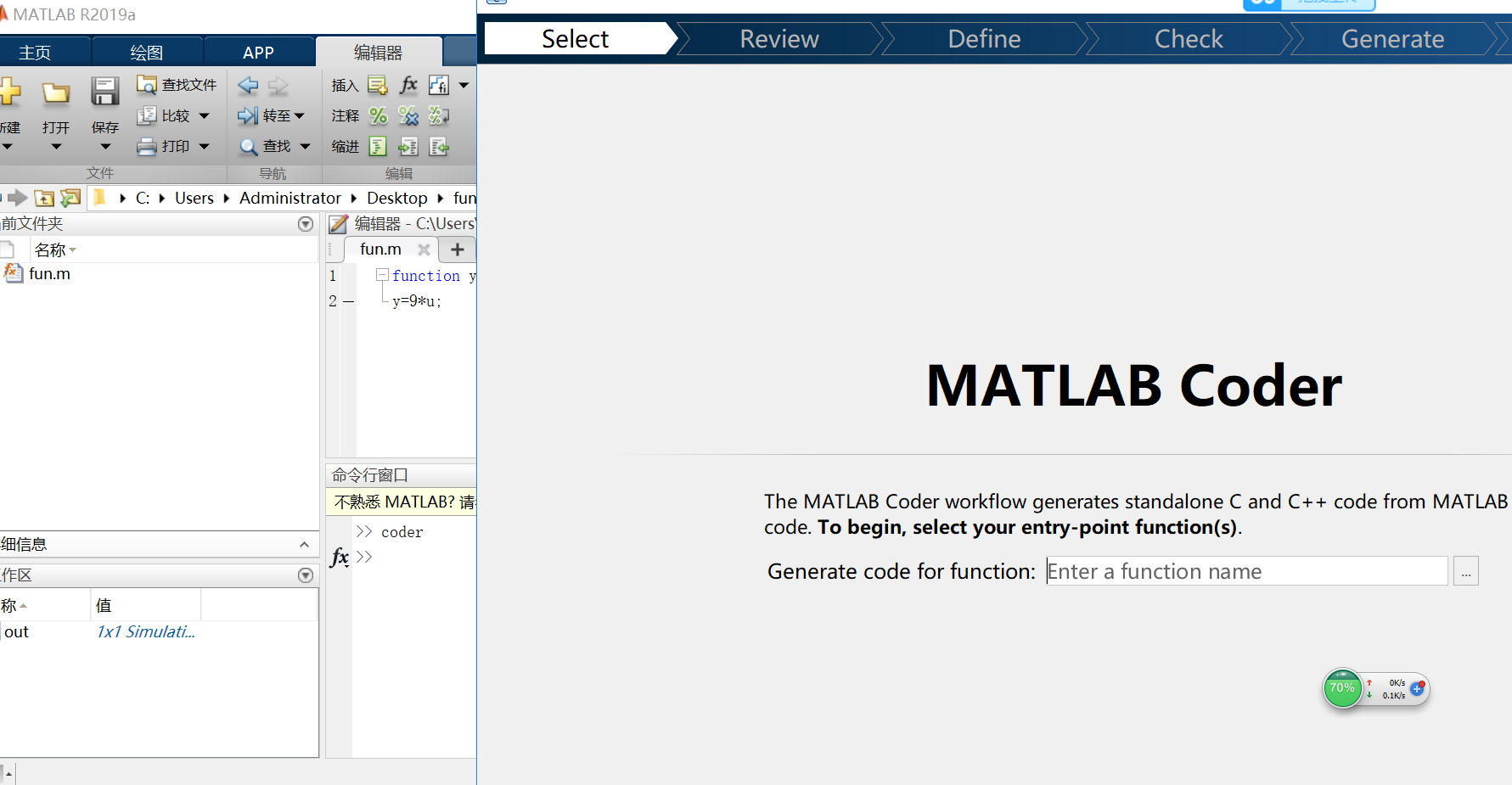
Task: Expand the 查找 dropdown arrow
Action: 305,146
